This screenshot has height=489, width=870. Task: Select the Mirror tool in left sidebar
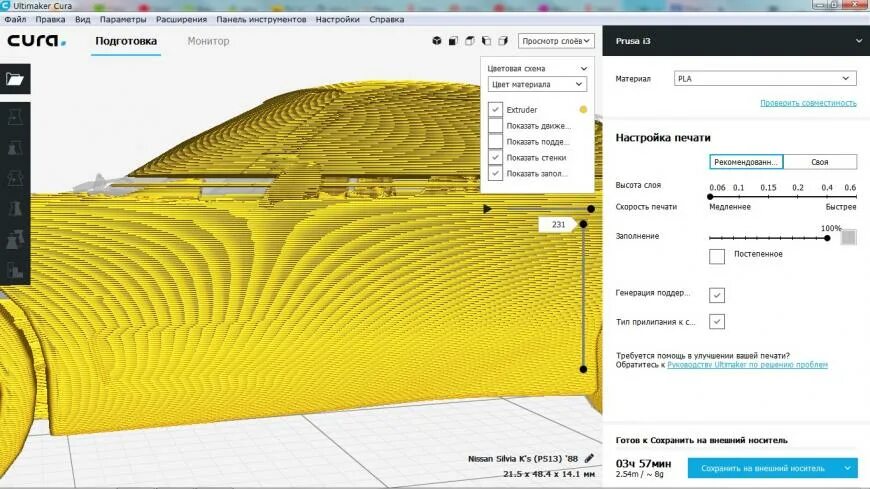(x=15, y=209)
